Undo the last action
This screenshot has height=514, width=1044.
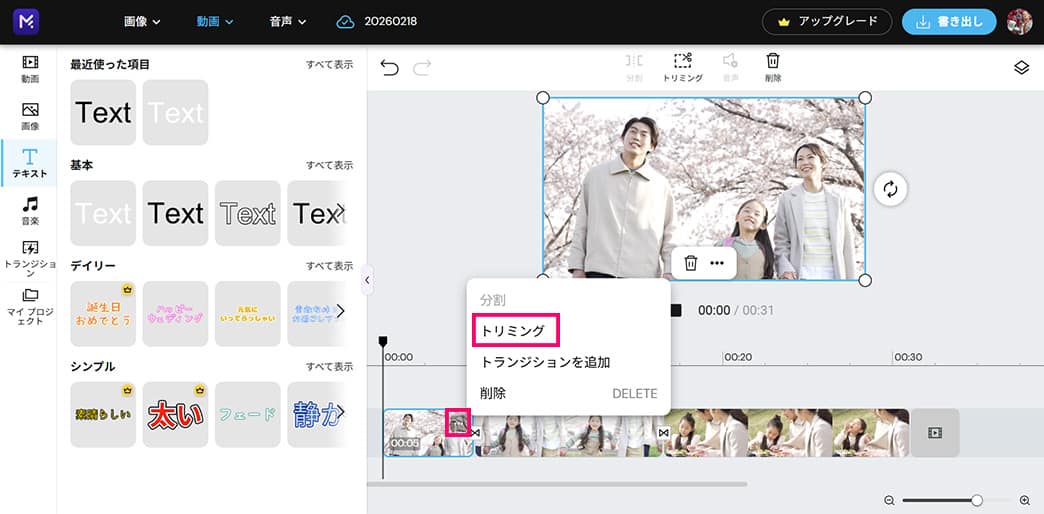(390, 67)
